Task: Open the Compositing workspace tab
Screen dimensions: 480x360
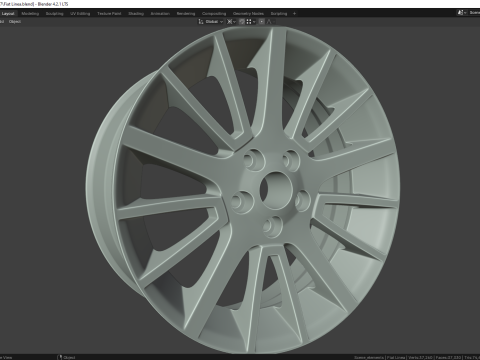Action: [214, 14]
